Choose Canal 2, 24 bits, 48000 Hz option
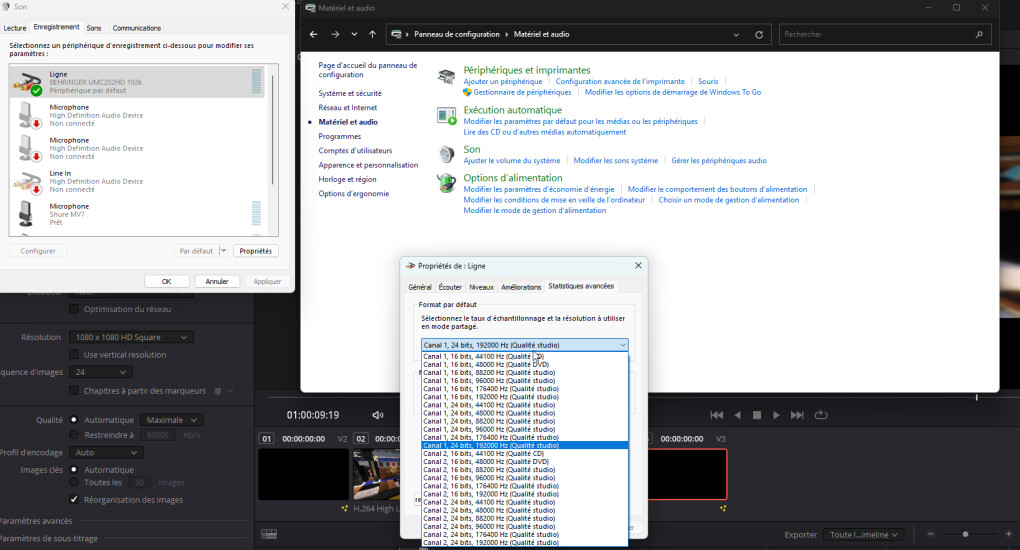The image size is (1020, 550). (x=490, y=510)
